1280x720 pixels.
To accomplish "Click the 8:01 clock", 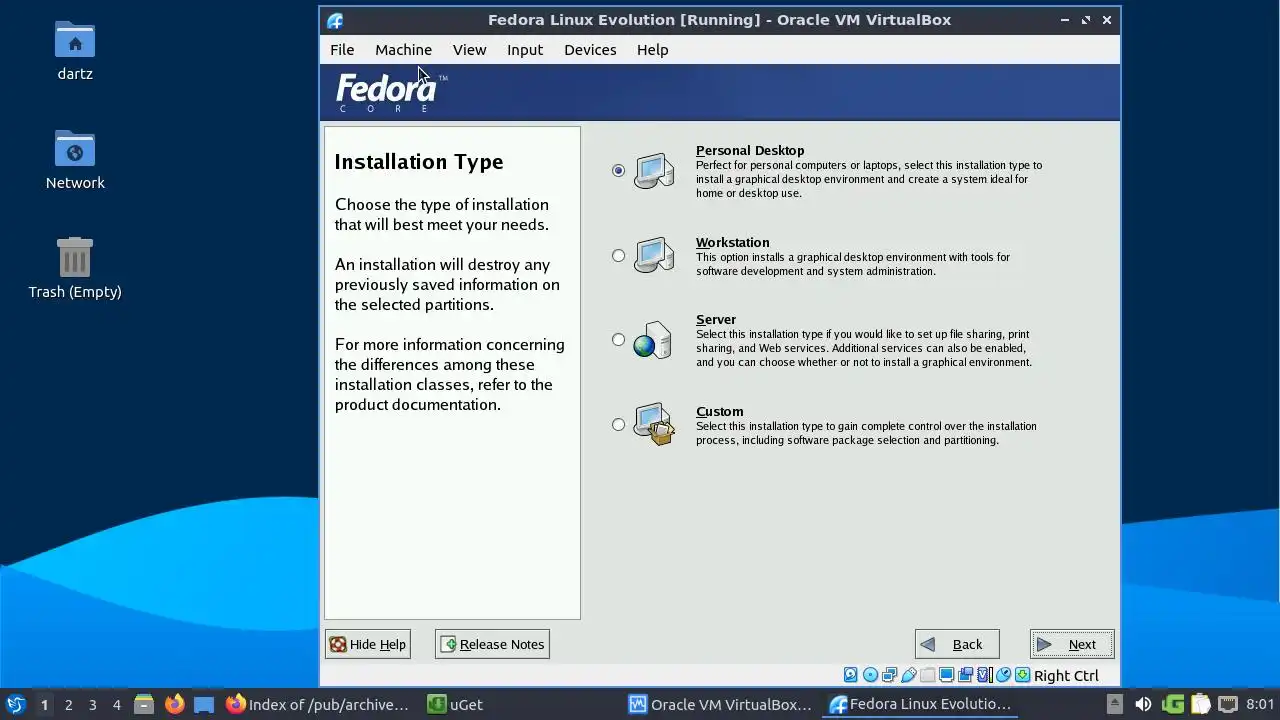I will pos(1260,704).
